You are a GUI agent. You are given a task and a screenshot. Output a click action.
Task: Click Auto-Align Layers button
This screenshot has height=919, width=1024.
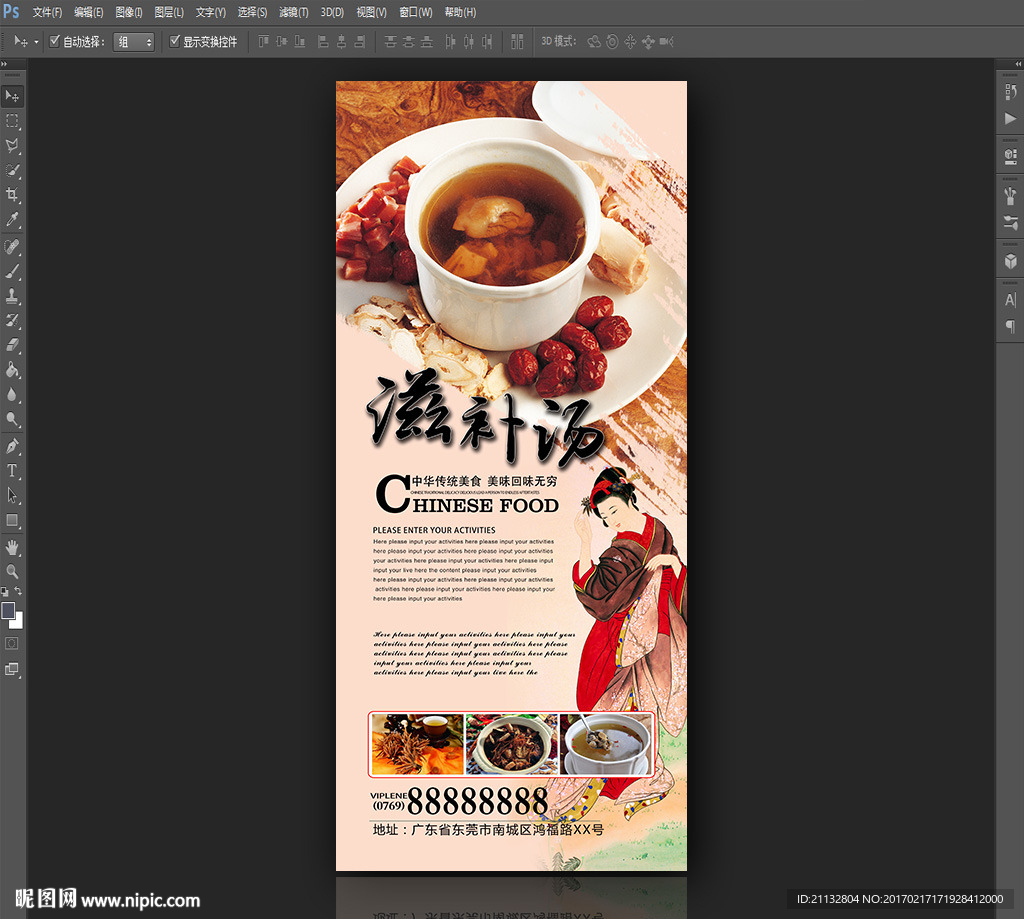[x=517, y=42]
